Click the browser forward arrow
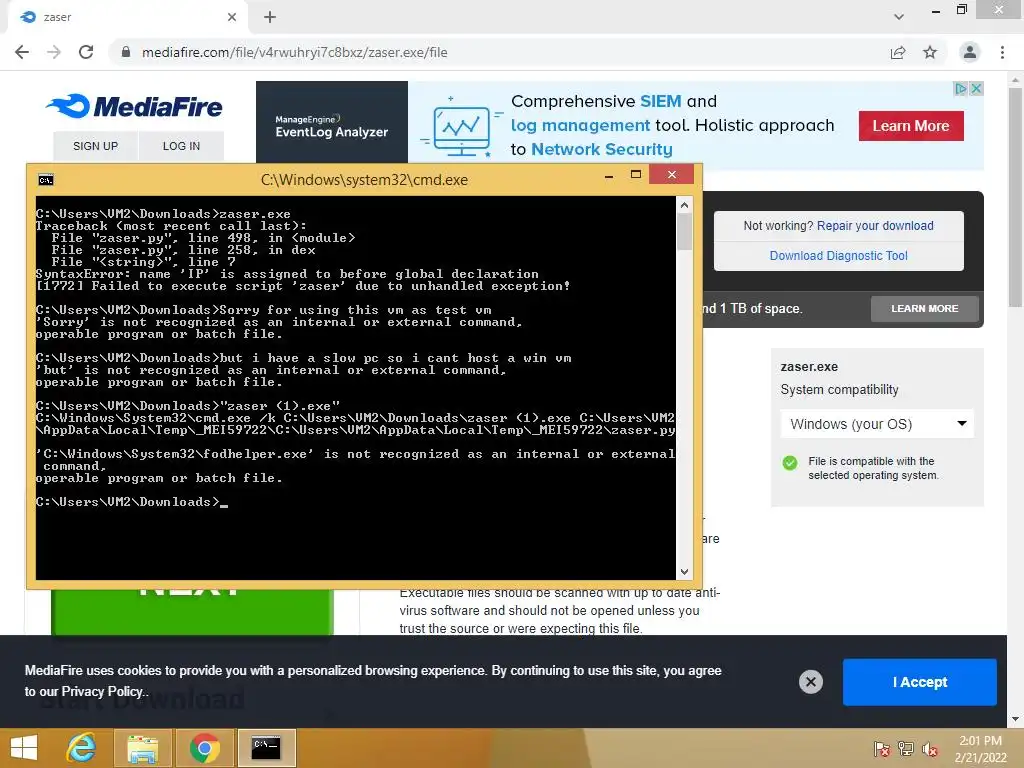This screenshot has width=1024, height=768. [54, 52]
